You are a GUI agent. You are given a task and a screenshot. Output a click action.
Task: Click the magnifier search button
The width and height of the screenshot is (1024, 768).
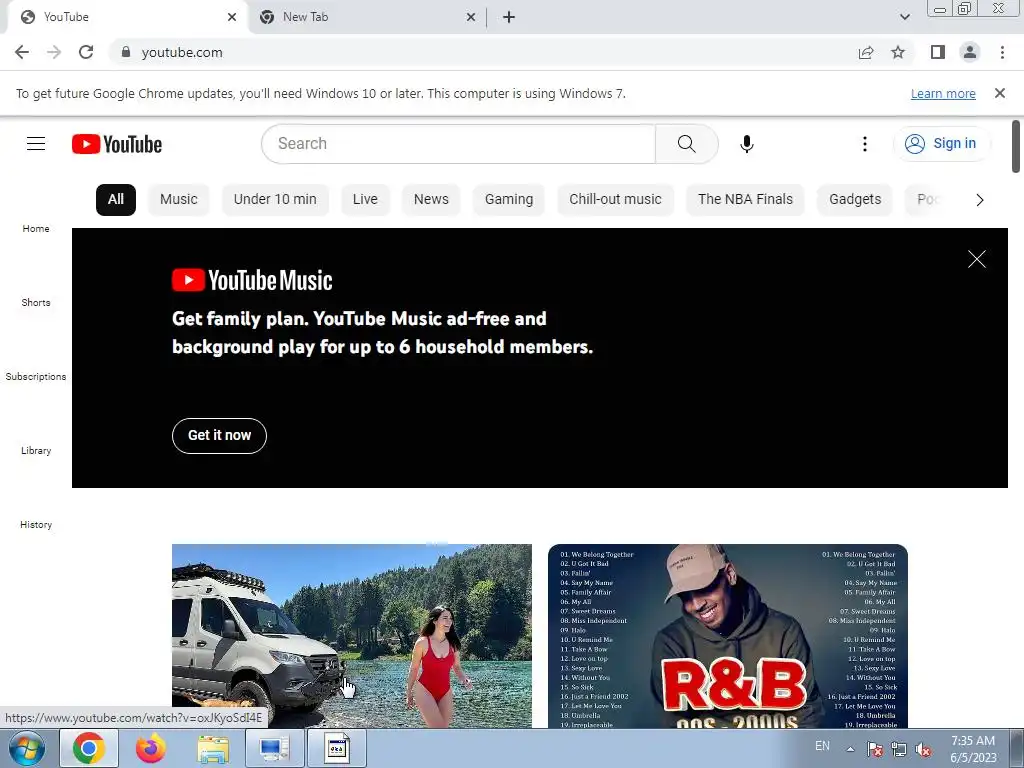pos(686,144)
